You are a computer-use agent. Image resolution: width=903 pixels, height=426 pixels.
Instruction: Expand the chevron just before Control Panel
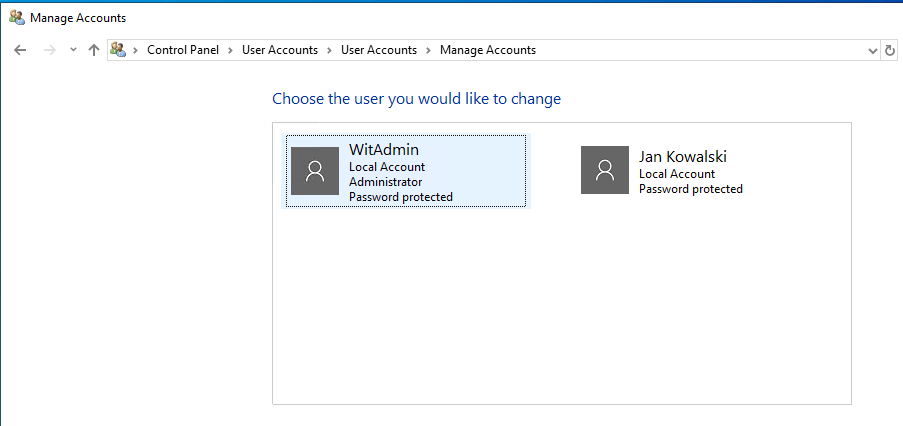pos(136,50)
